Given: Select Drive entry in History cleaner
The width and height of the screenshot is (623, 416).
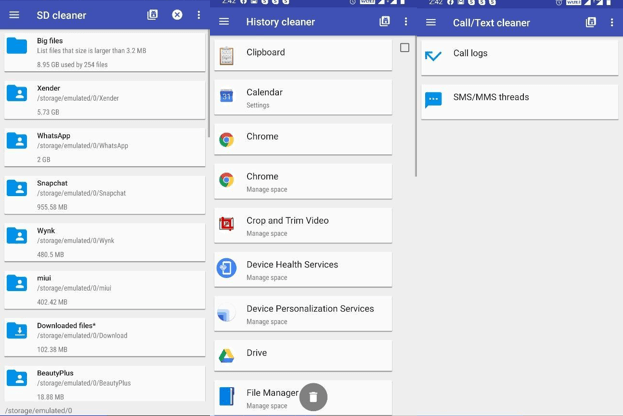Looking at the screenshot, I should pyautogui.click(x=303, y=355).
